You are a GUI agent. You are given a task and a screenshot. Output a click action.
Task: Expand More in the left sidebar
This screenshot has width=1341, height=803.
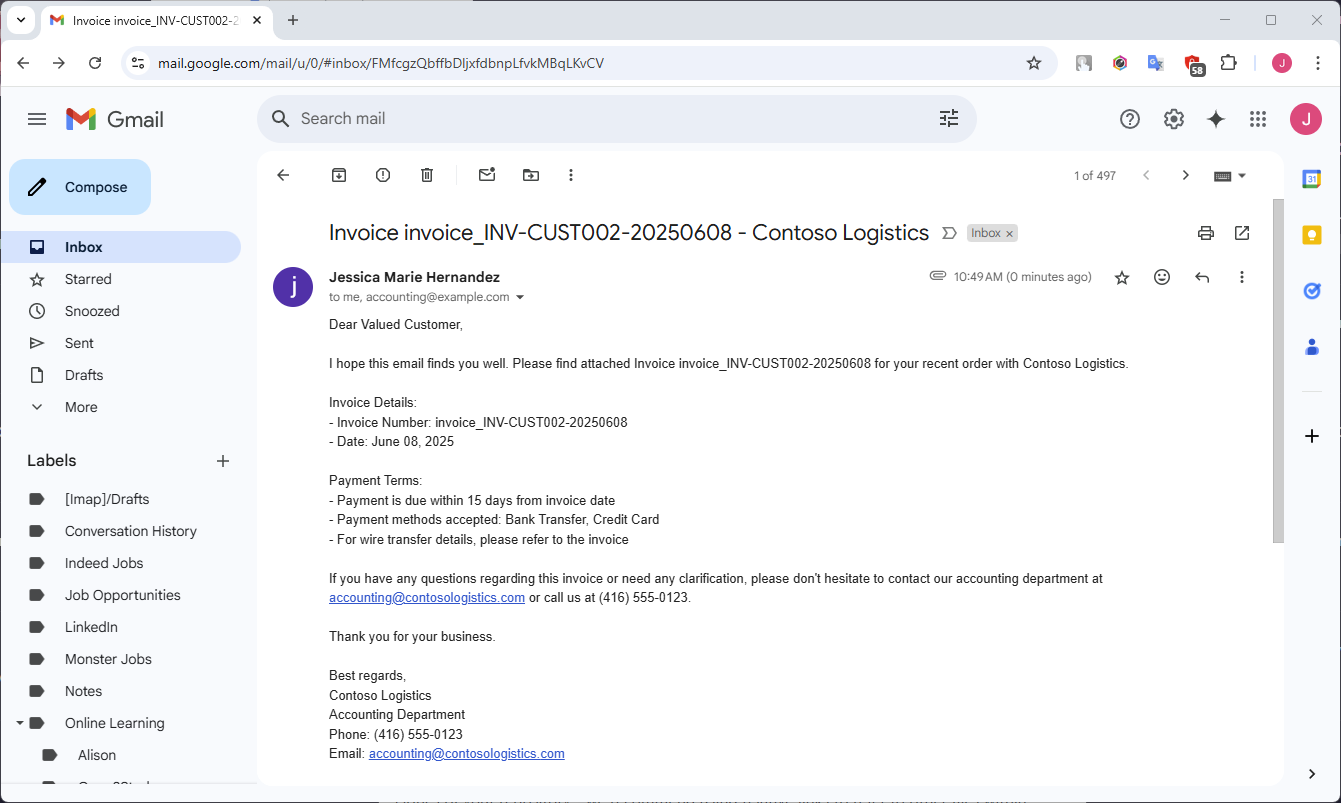81,407
